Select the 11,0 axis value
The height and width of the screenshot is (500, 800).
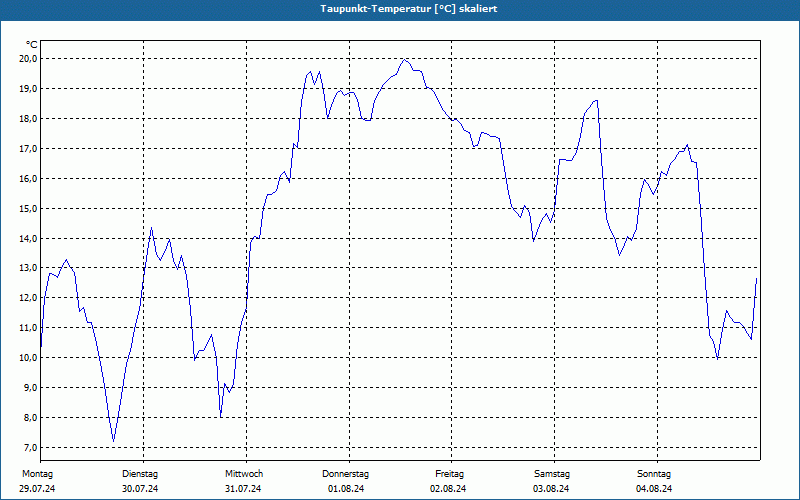click(29, 328)
